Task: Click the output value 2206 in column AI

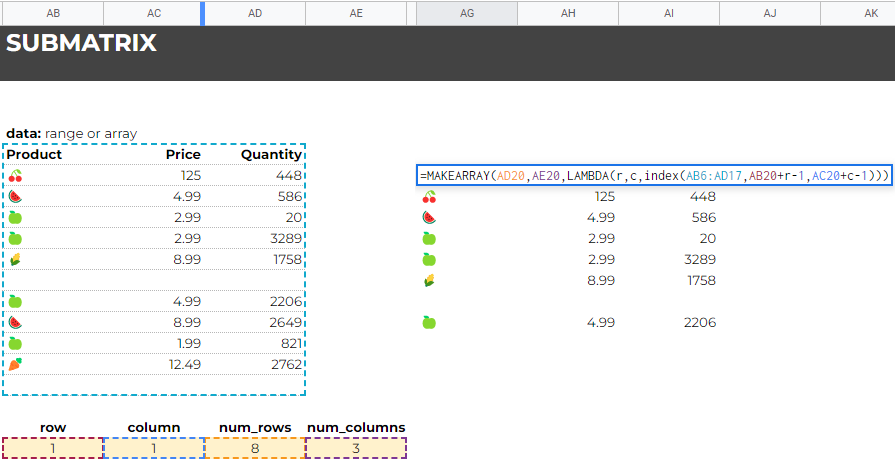Action: (700, 323)
